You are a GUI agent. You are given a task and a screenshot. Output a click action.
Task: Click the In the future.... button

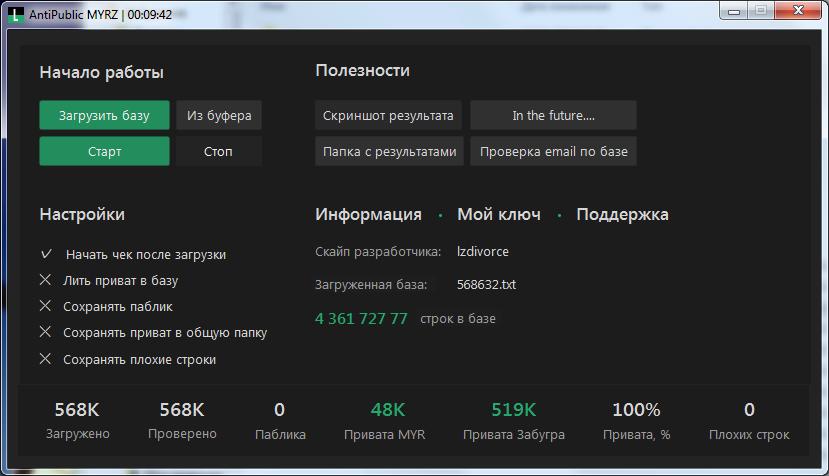[553, 115]
